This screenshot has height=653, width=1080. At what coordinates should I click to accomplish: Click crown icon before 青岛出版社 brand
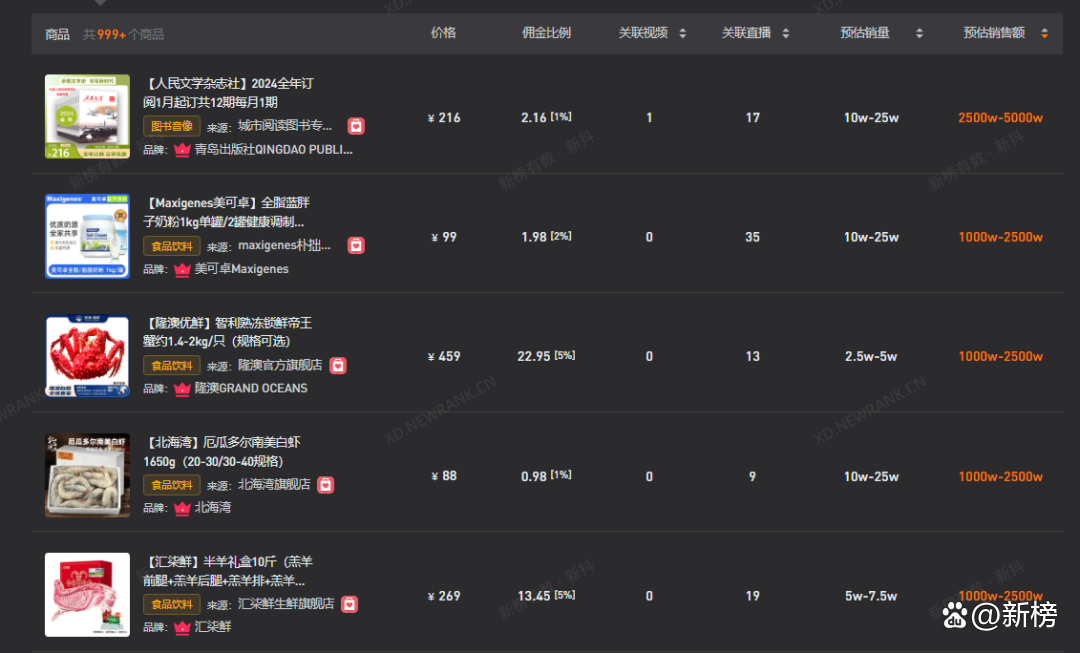click(x=182, y=149)
